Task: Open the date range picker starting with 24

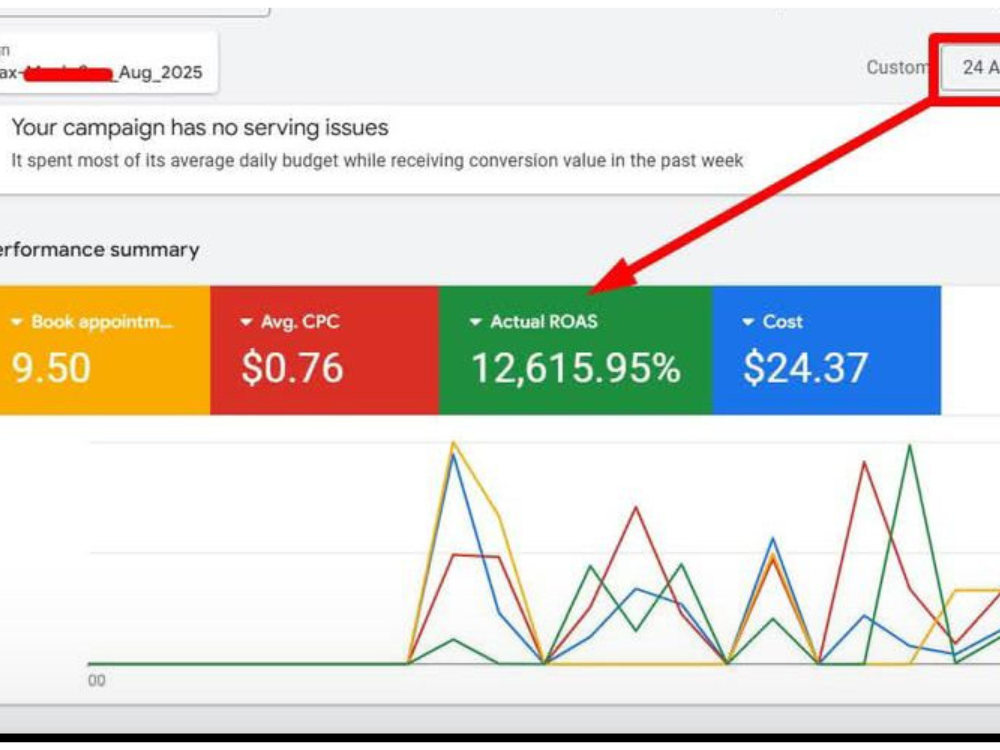Action: (x=971, y=67)
